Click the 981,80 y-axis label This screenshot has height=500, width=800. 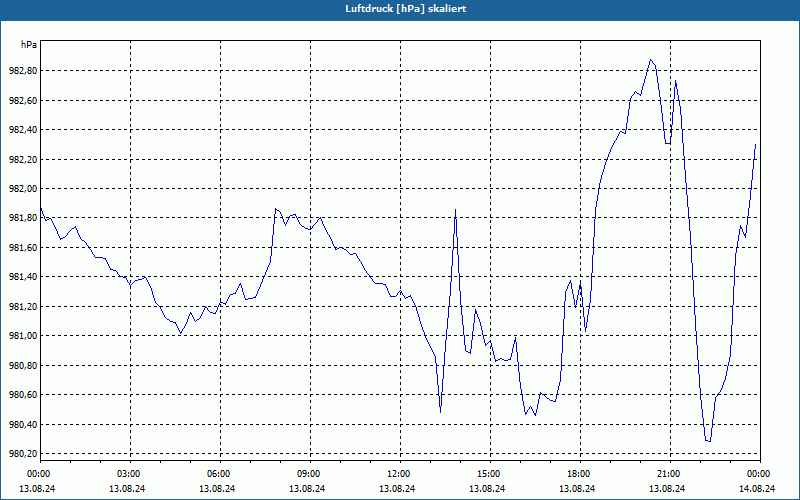23,218
